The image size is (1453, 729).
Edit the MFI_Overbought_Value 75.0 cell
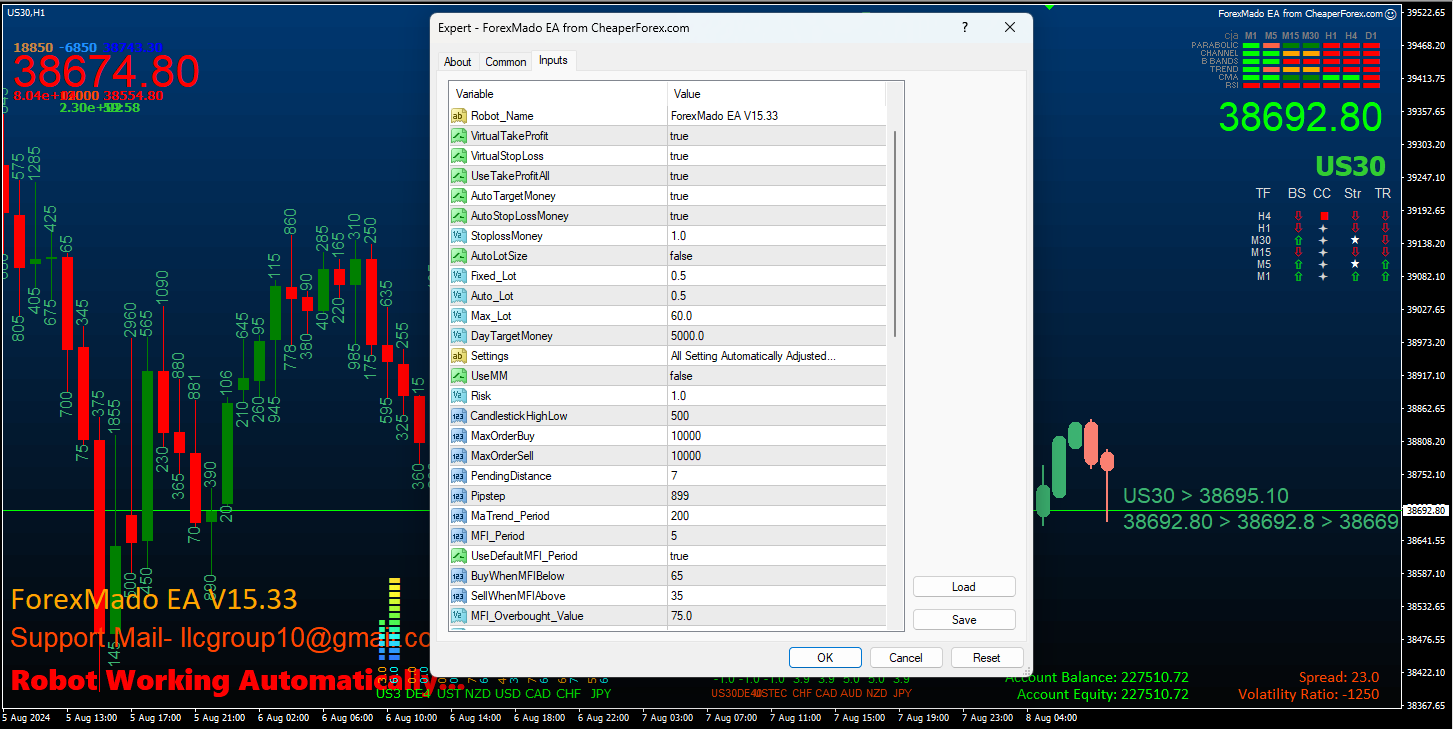(x=777, y=616)
